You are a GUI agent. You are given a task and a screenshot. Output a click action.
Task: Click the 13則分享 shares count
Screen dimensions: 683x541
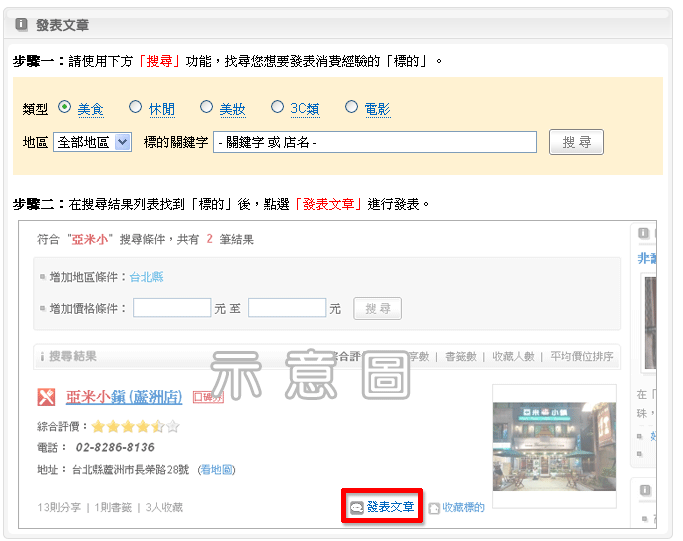point(59,507)
